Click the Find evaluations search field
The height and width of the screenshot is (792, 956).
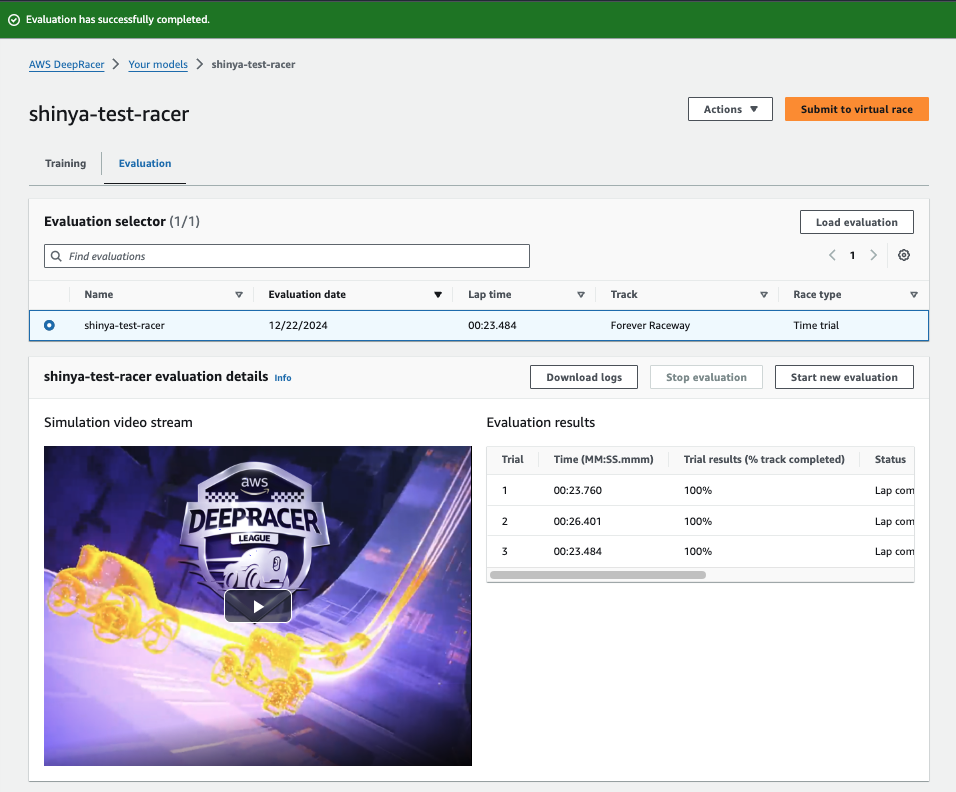(x=287, y=256)
